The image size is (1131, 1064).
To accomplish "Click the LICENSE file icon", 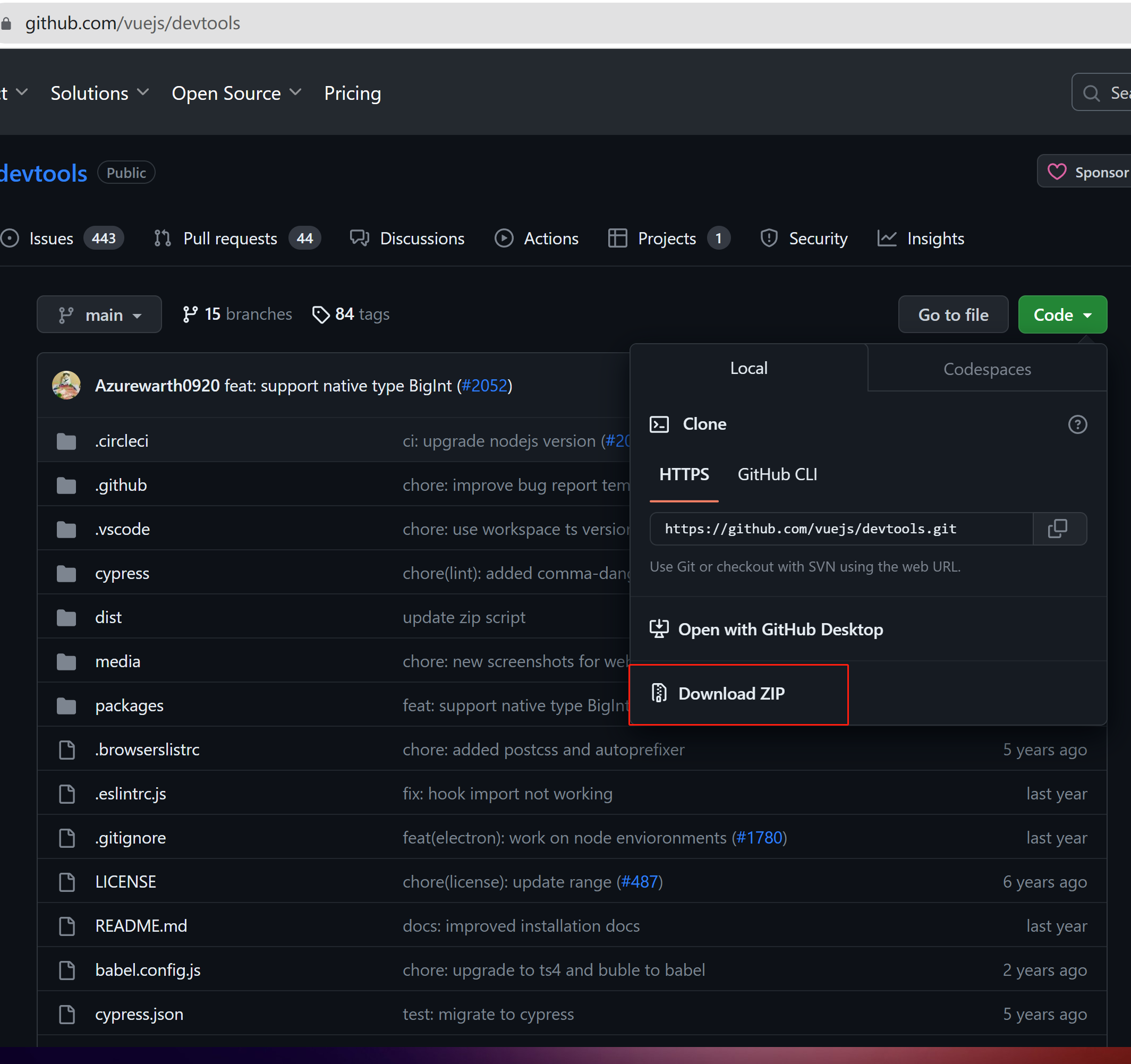I will point(67,882).
